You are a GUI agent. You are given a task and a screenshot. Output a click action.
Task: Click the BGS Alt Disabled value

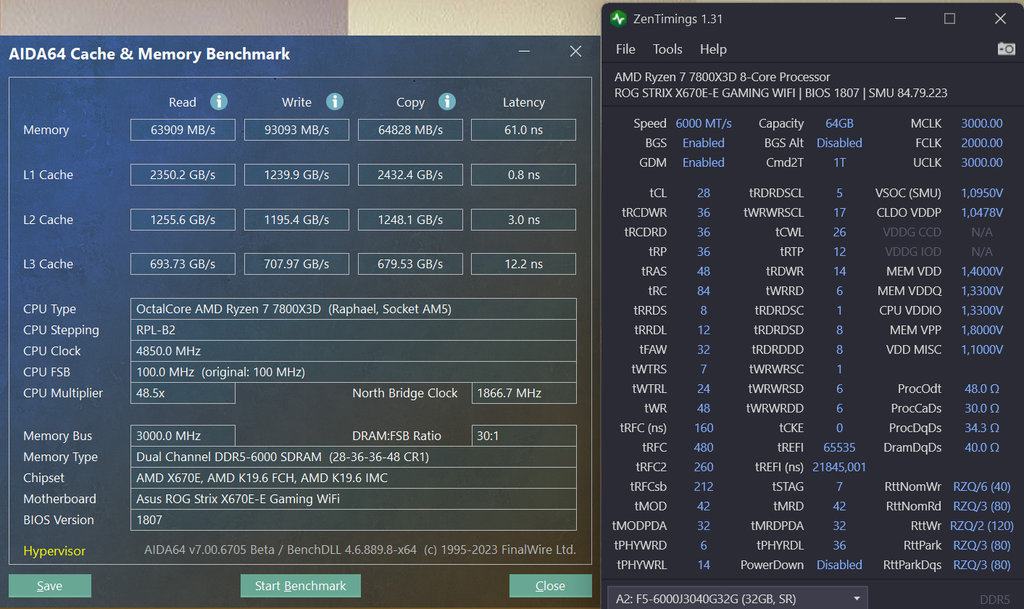[839, 143]
